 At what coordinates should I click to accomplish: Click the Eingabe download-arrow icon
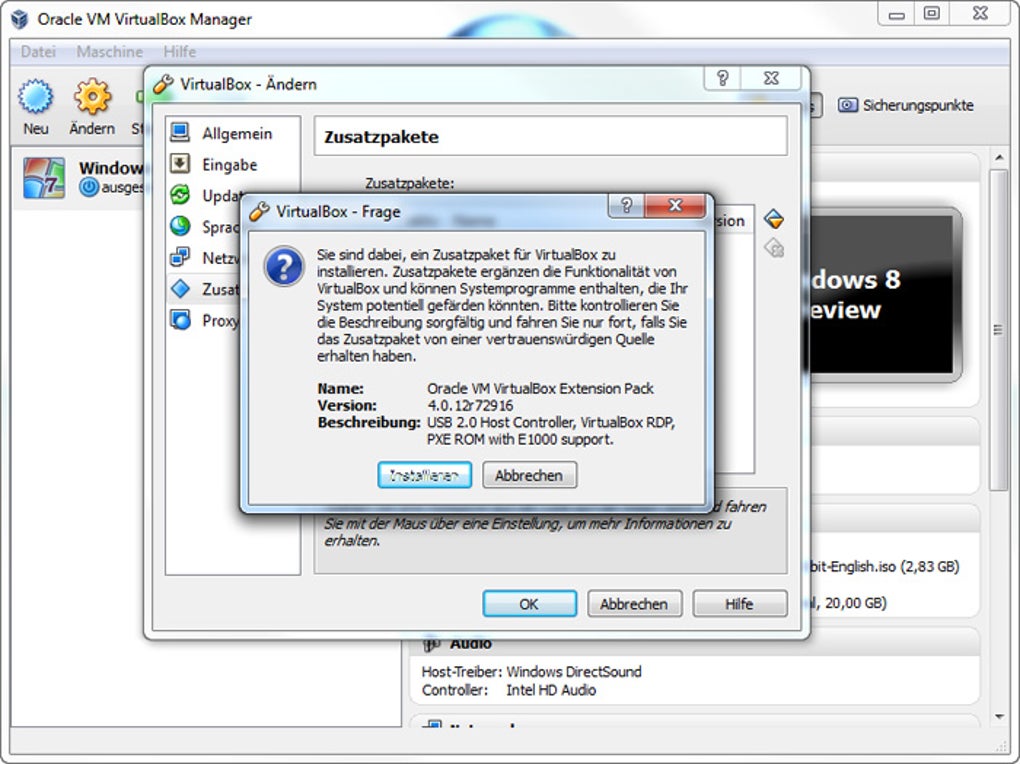180,163
